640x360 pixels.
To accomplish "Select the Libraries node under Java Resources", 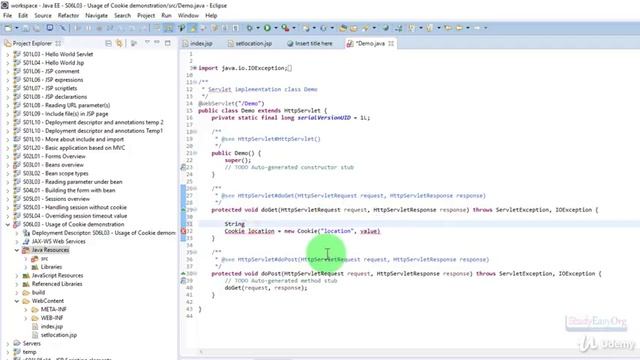I will pos(51,267).
